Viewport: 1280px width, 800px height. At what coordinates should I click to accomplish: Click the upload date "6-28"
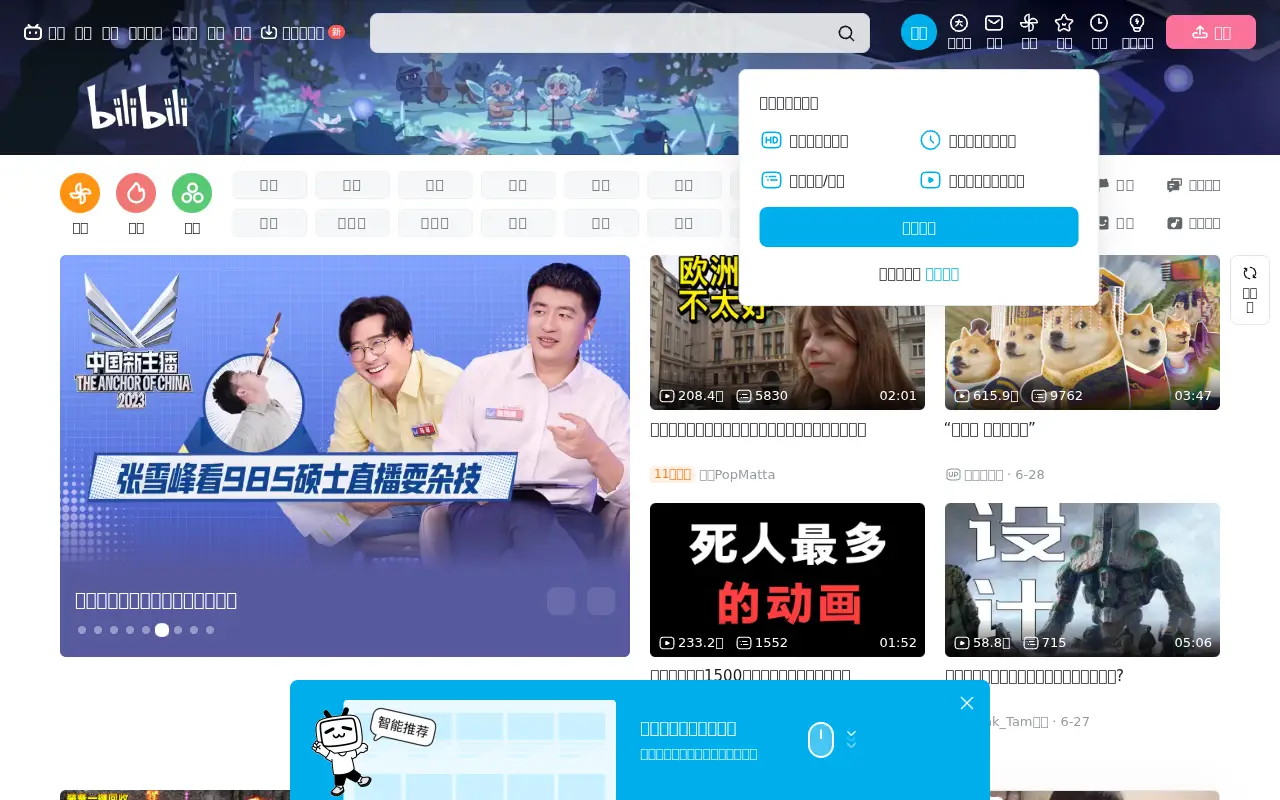click(x=1030, y=475)
